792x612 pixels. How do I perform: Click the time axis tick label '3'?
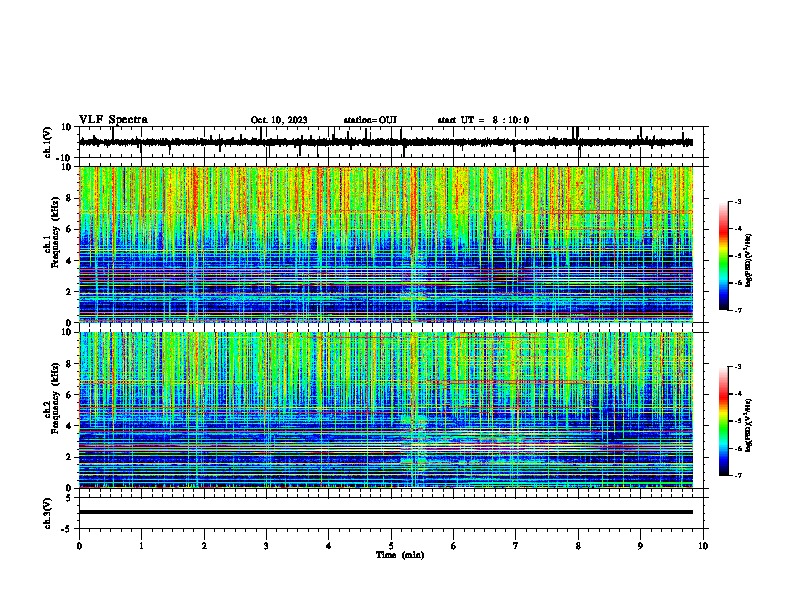(266, 546)
